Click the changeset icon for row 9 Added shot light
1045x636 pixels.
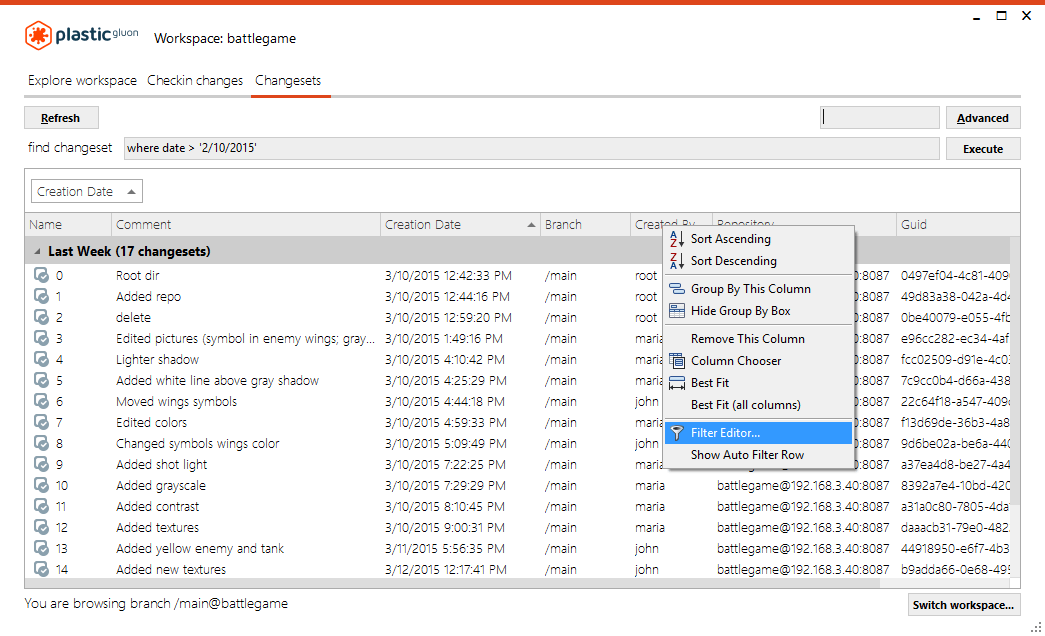(41, 464)
